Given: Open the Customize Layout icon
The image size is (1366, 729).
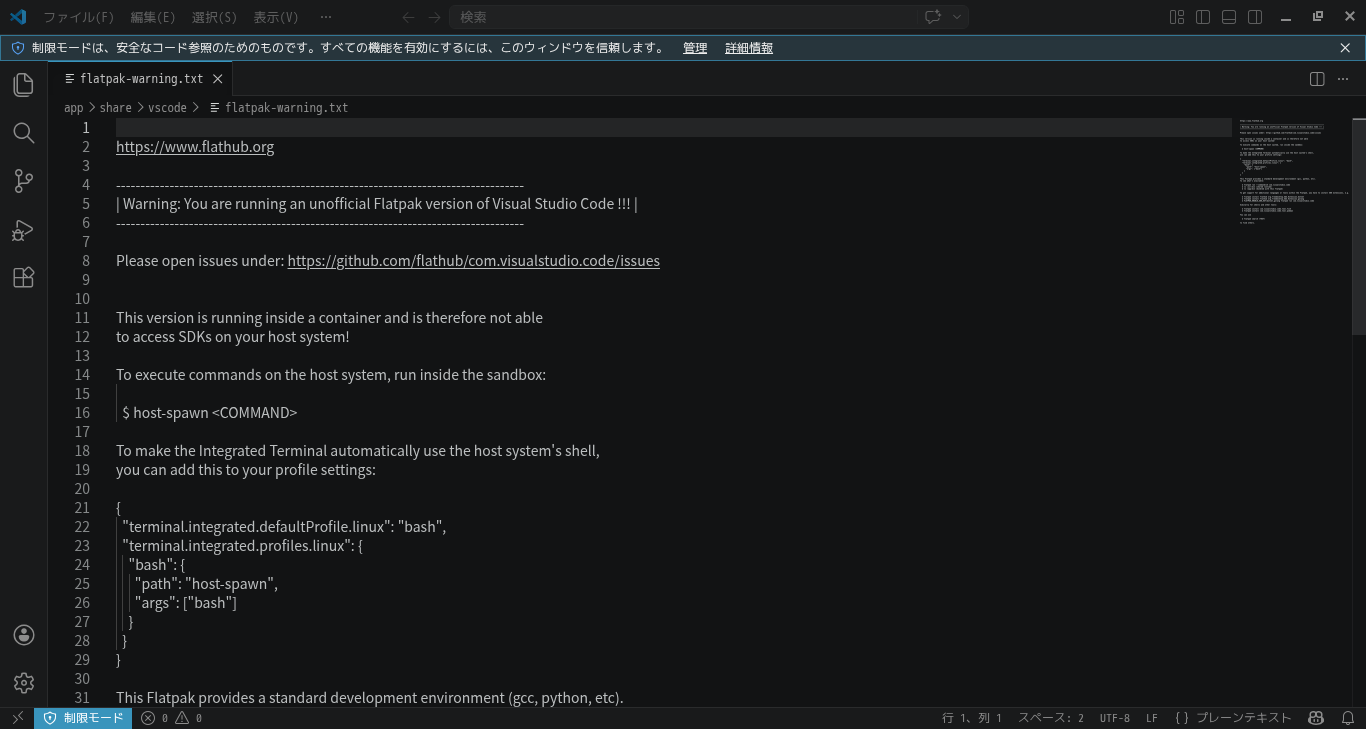Looking at the screenshot, I should 1177,17.
